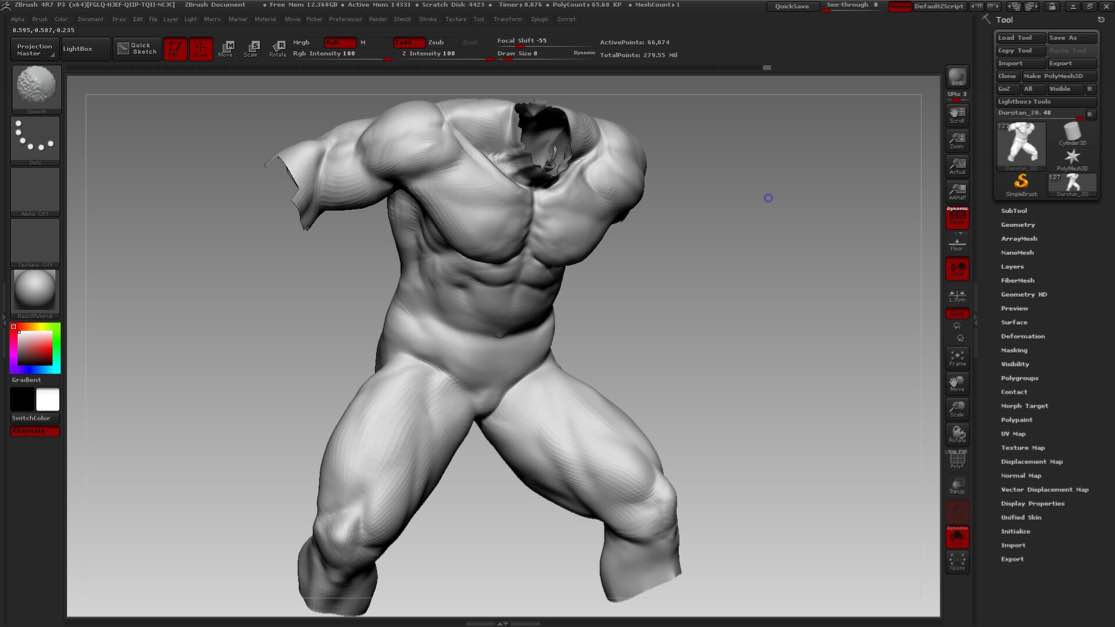
Task: Open the Stroke menu
Action: point(428,19)
